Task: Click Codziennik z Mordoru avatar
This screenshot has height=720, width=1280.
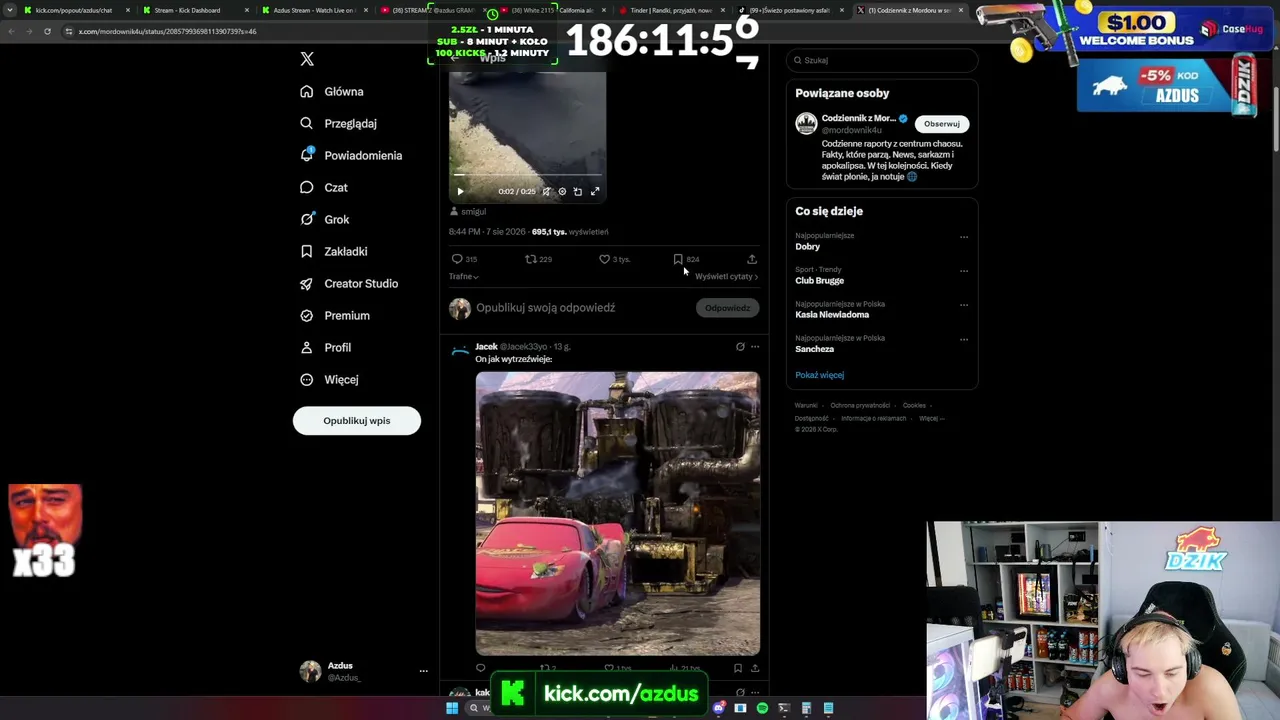Action: [806, 124]
